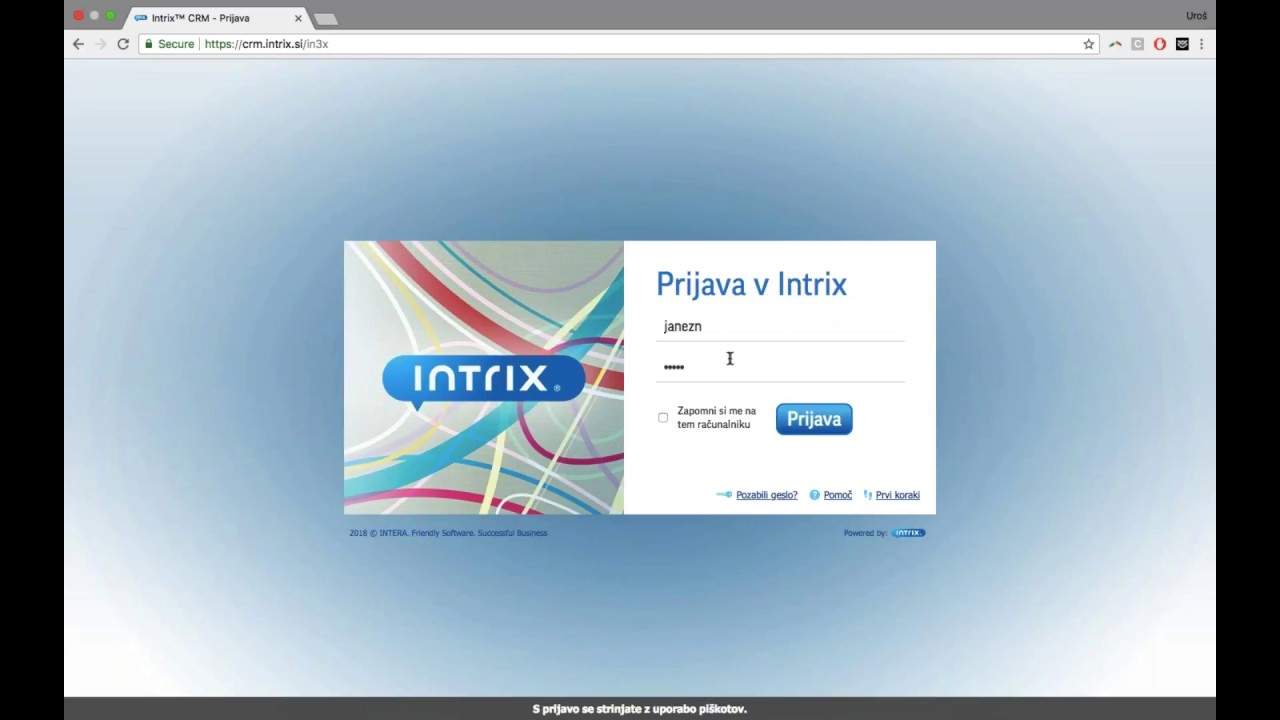Click the Intrix logo on the login panel
Viewport: 1280px width, 720px height.
(483, 380)
